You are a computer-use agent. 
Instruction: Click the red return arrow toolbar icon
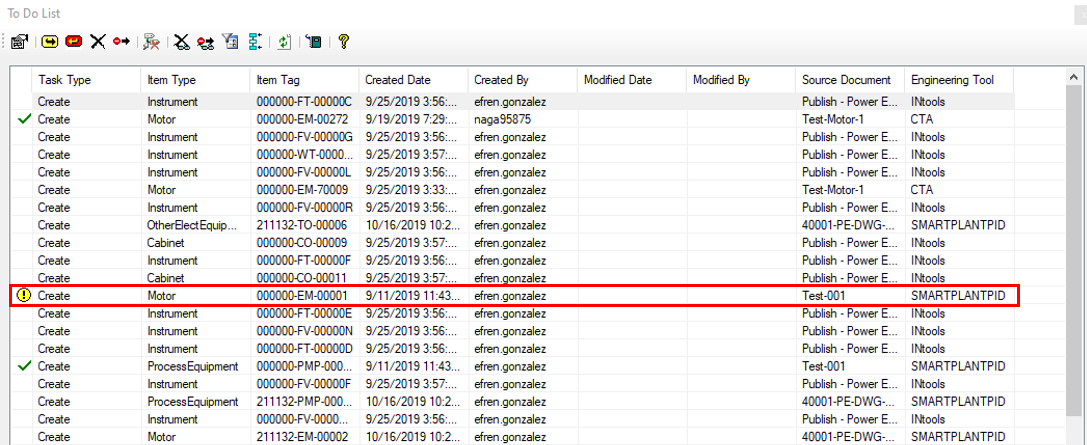pyautogui.click(x=73, y=41)
